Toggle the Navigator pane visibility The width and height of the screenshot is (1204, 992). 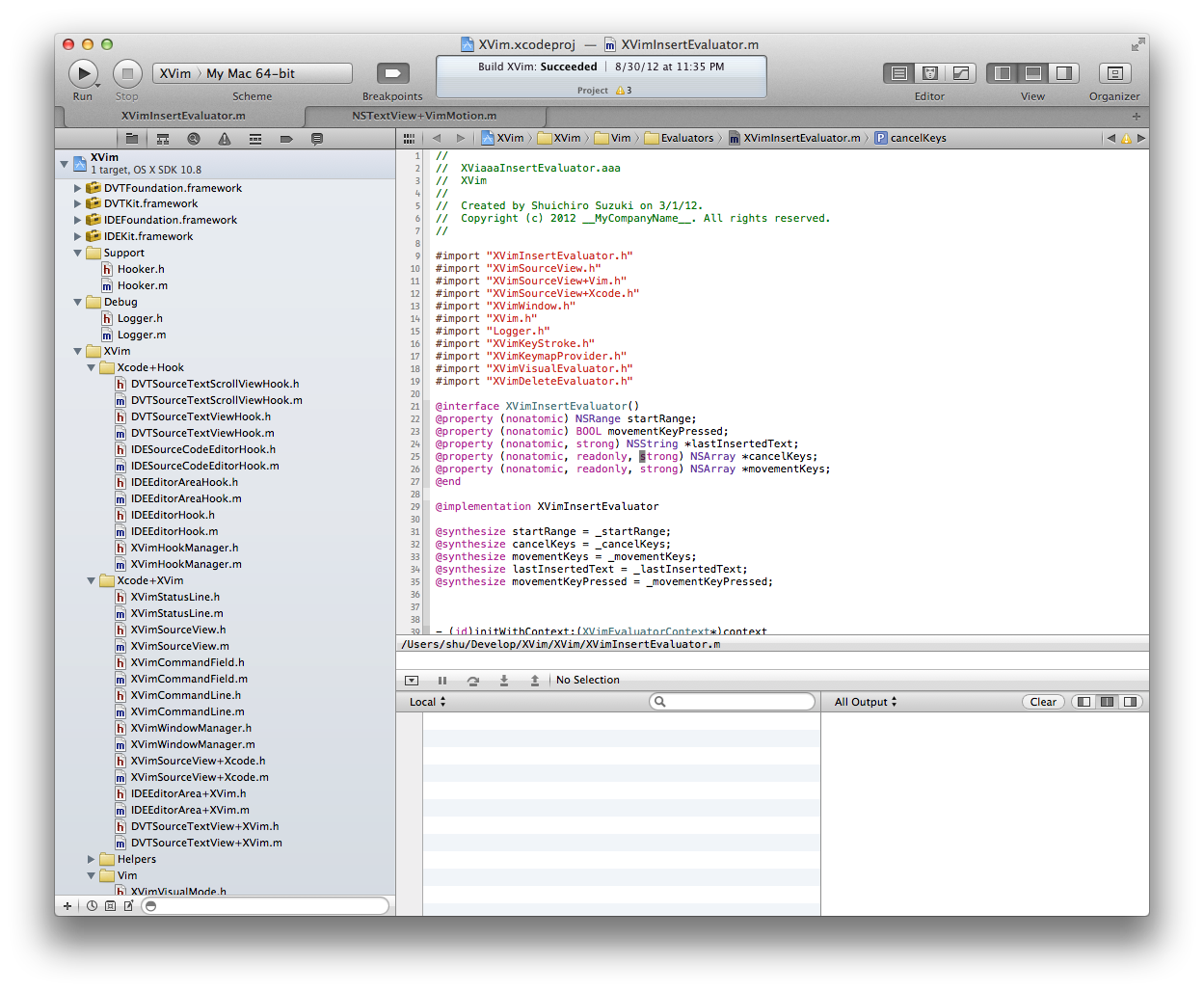click(1003, 73)
